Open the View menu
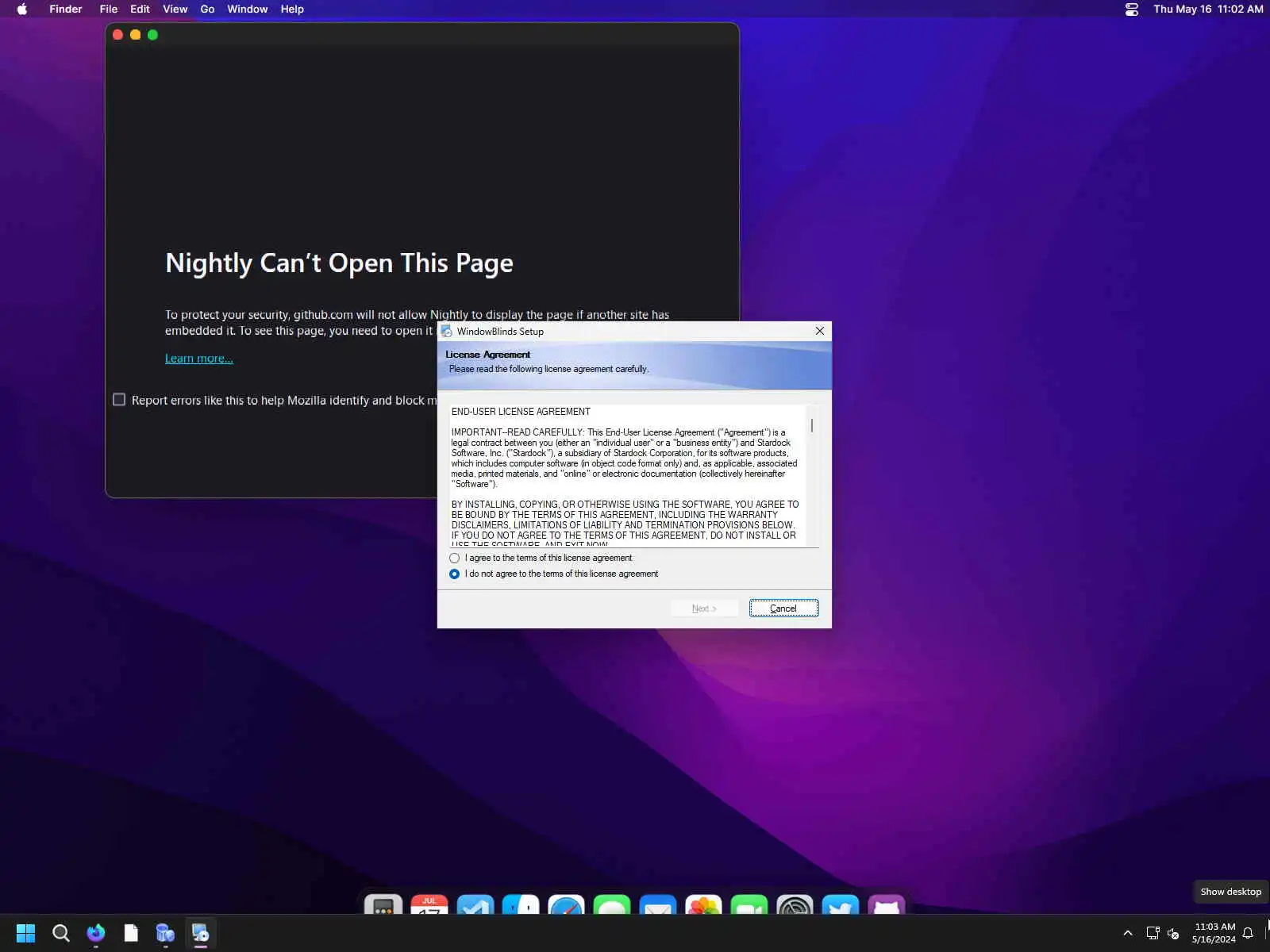Image resolution: width=1270 pixels, height=952 pixels. tap(175, 10)
